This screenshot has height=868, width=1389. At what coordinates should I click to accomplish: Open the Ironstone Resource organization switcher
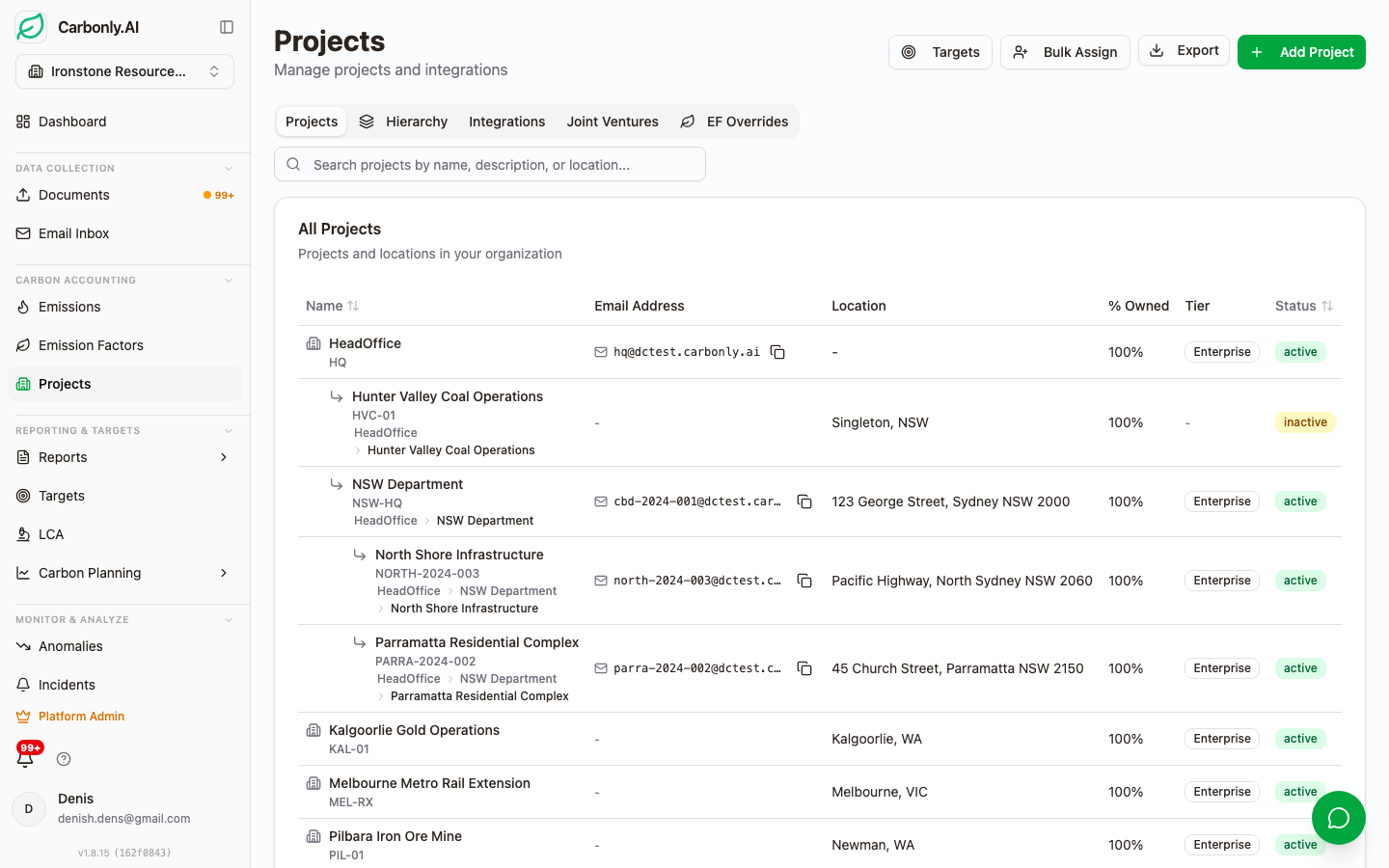124,71
